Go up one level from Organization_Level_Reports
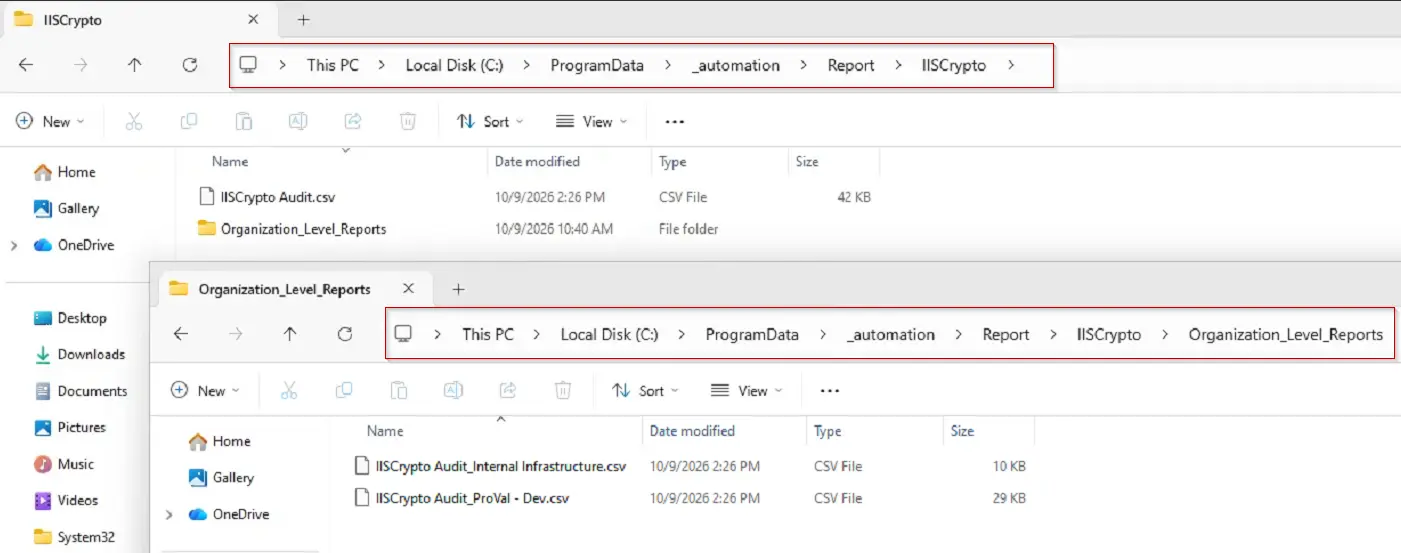The height and width of the screenshot is (553, 1401). point(290,334)
